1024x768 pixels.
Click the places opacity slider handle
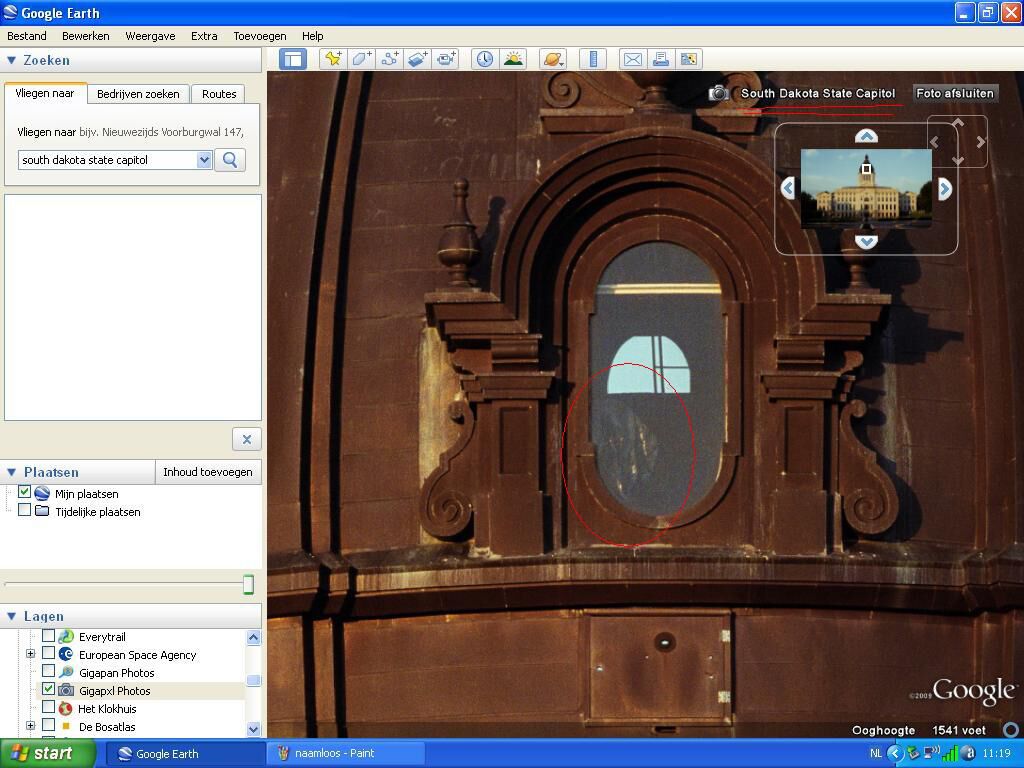click(248, 584)
